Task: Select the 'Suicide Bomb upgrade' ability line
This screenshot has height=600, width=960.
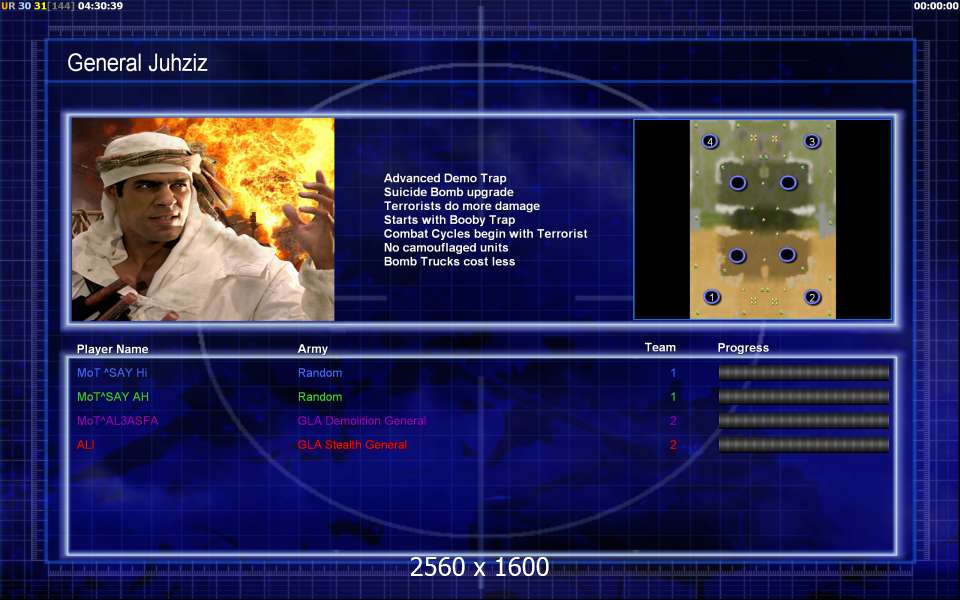Action: tap(449, 192)
